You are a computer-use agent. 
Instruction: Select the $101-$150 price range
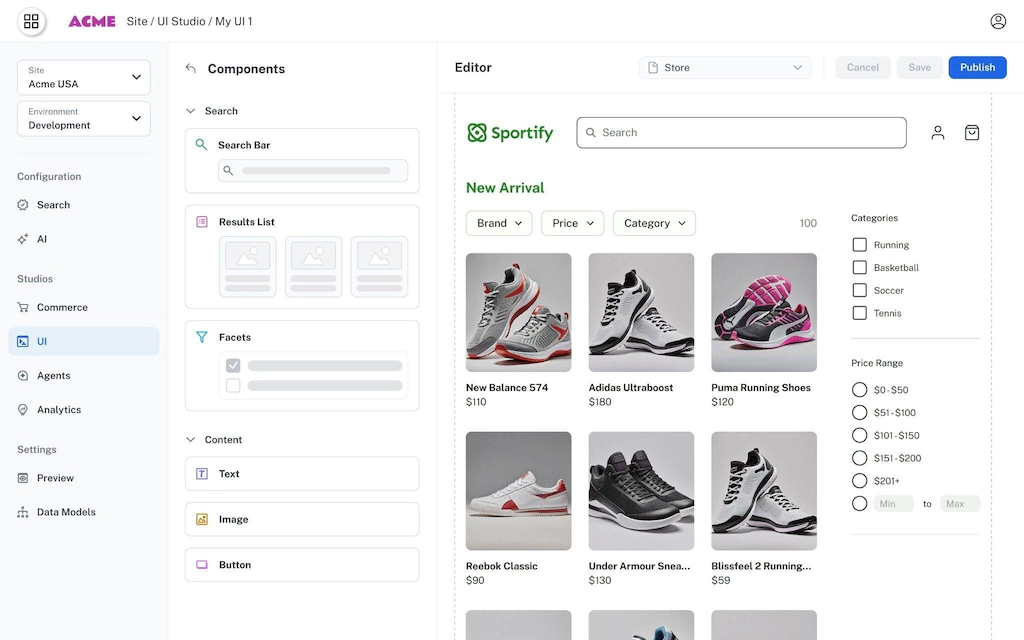[859, 436]
